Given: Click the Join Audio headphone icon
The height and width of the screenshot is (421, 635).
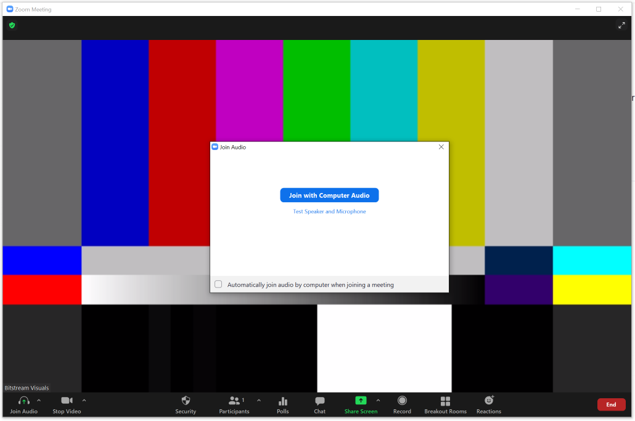Looking at the screenshot, I should click(x=23, y=401).
